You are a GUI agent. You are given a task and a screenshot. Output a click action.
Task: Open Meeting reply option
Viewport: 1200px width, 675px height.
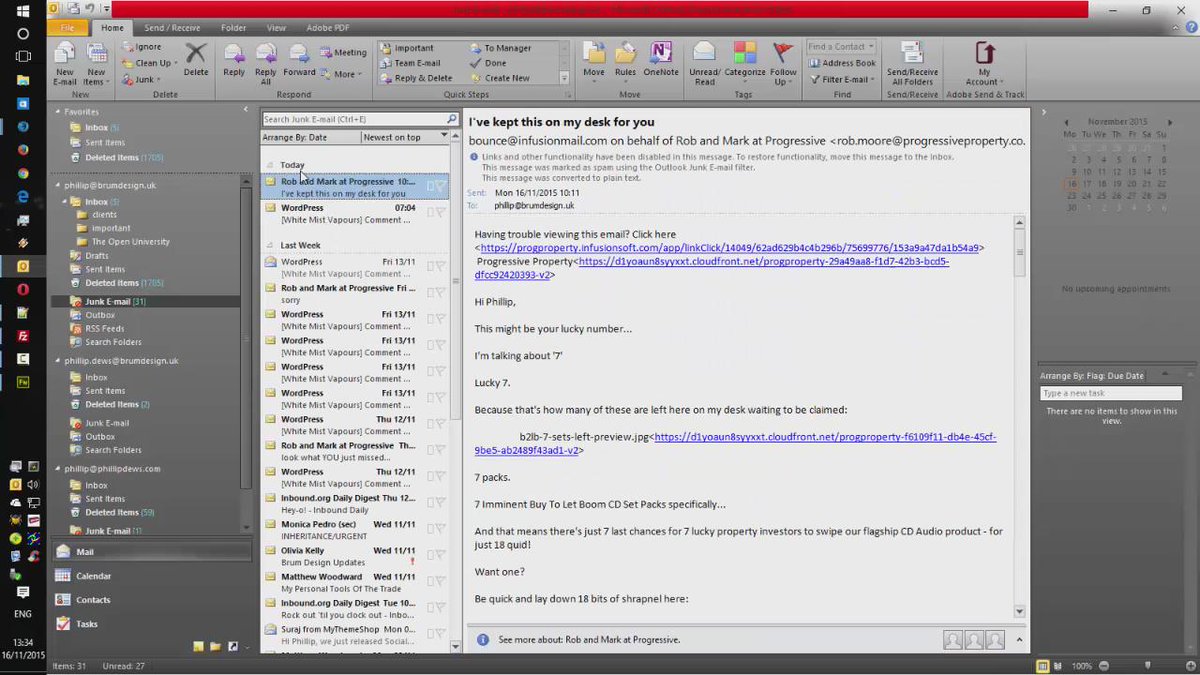[343, 52]
